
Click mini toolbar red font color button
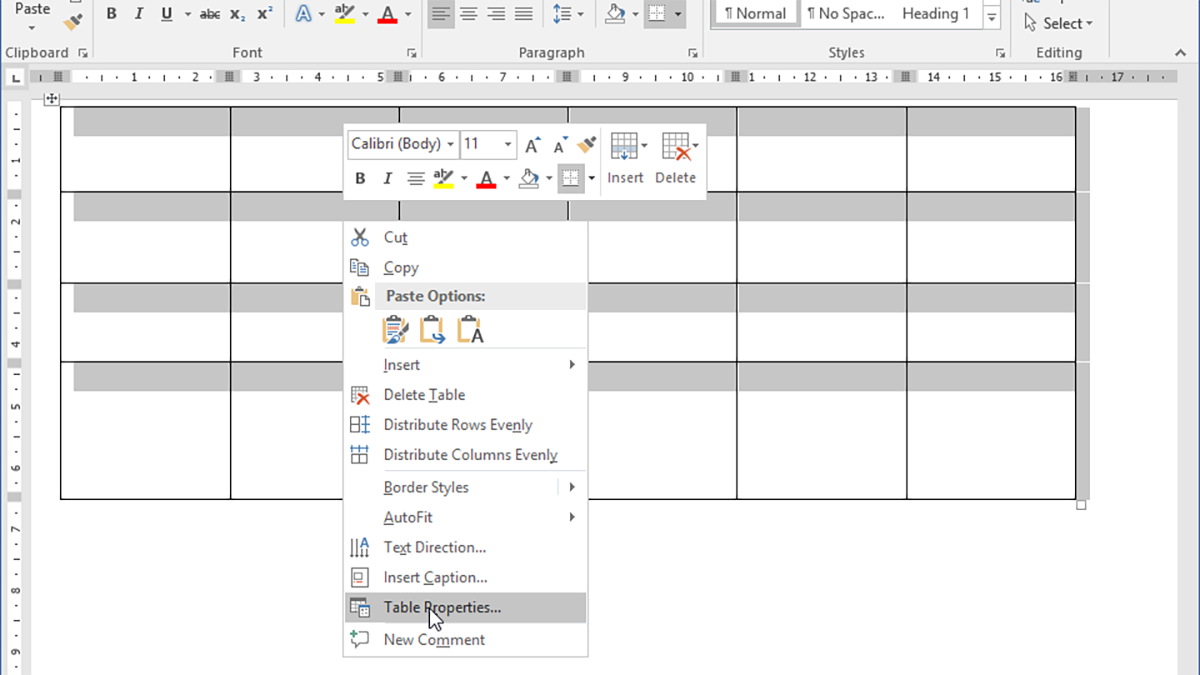pyautogui.click(x=487, y=179)
